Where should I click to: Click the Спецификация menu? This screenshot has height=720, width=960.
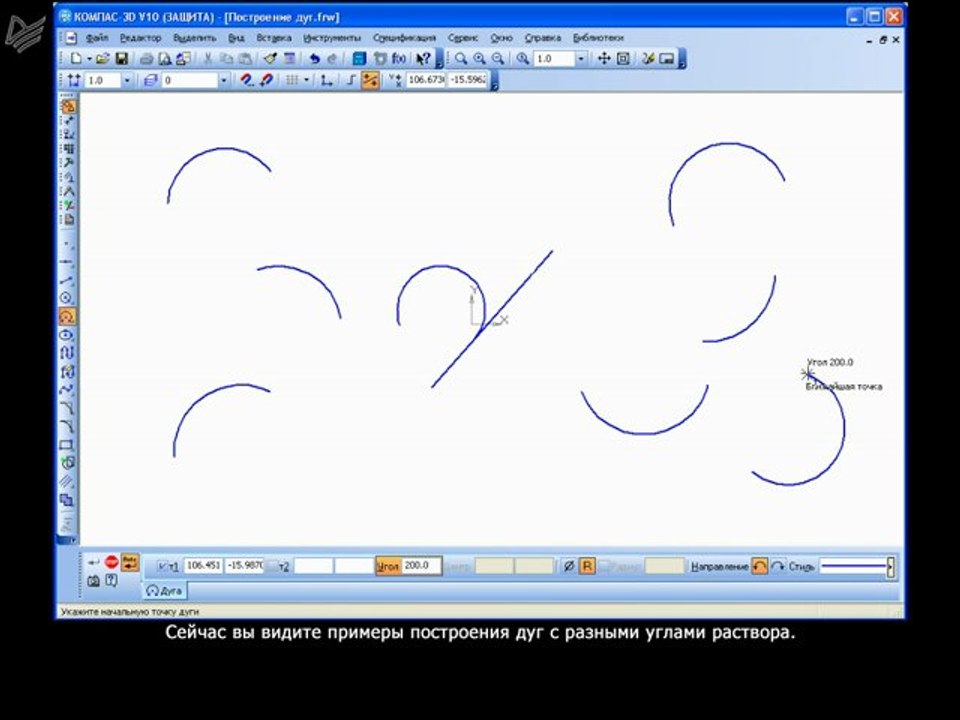tap(404, 38)
